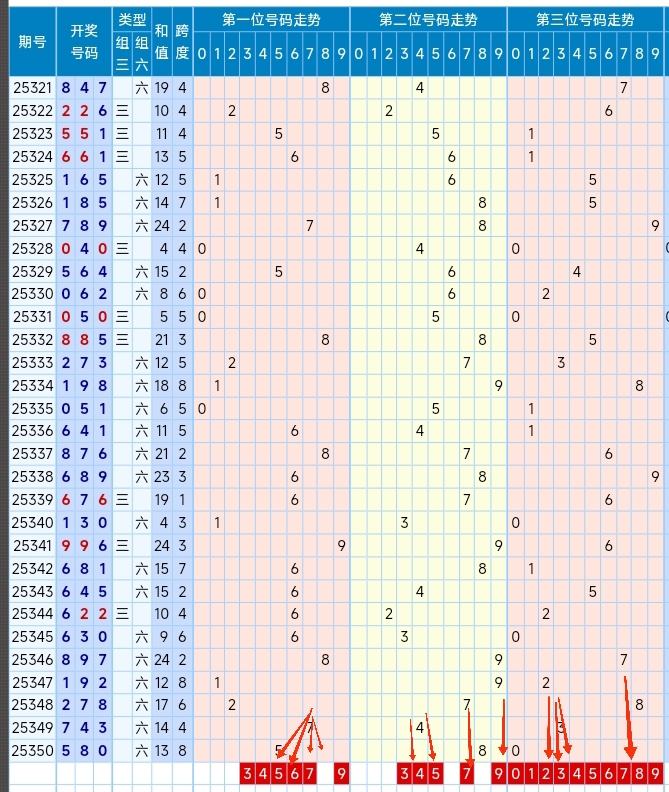
Task: Click sum value 23 in row 25338
Action: (x=162, y=477)
